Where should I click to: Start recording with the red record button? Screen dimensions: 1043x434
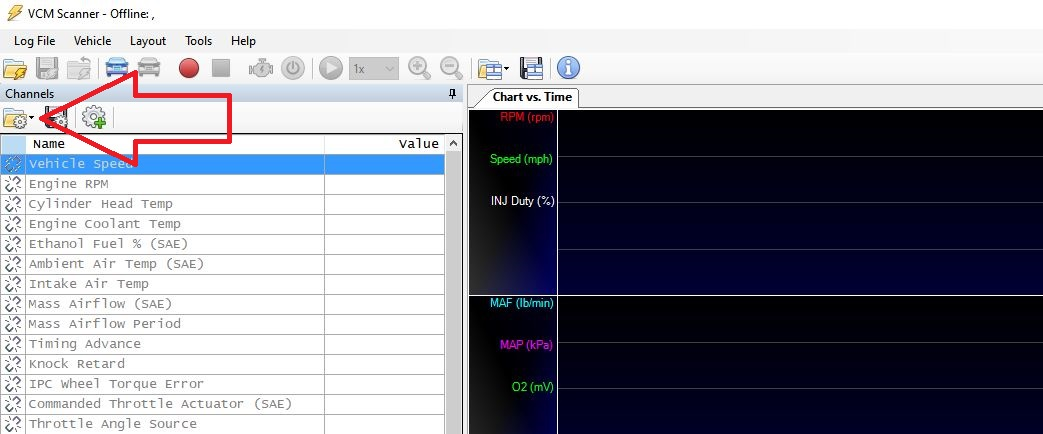pyautogui.click(x=189, y=68)
